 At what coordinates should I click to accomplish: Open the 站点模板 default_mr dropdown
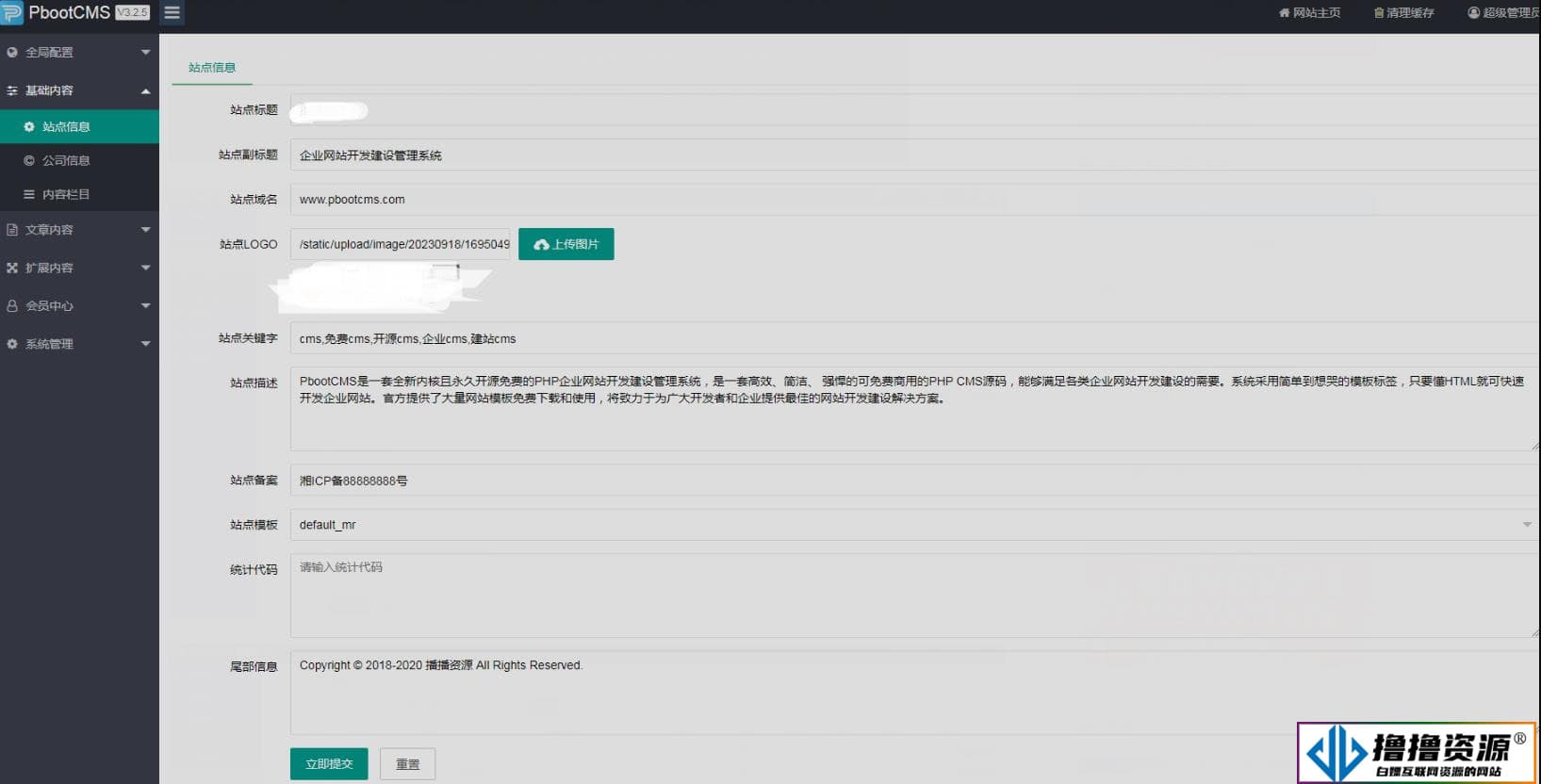(914, 525)
